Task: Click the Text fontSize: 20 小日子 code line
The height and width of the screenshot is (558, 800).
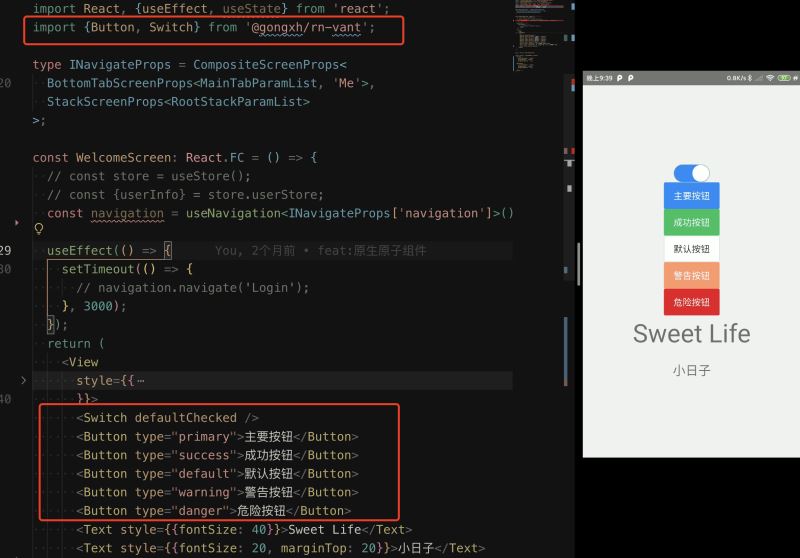Action: [281, 548]
